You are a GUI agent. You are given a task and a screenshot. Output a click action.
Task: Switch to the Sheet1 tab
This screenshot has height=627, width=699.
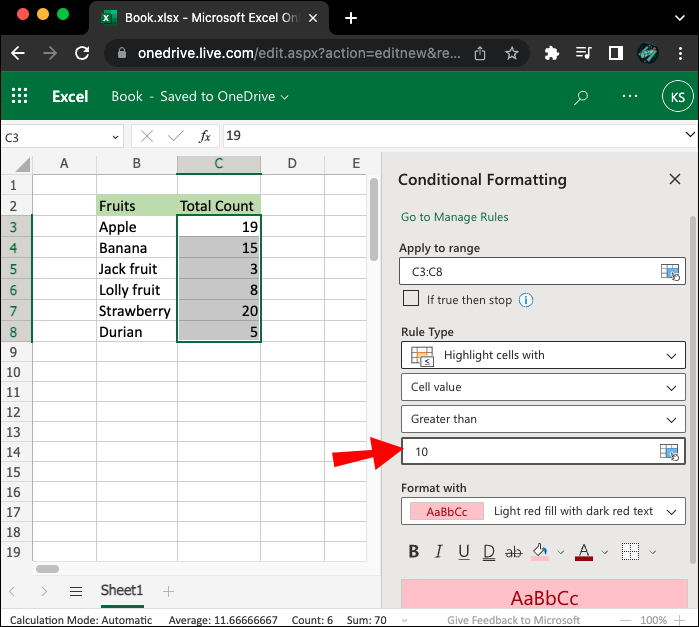121,591
